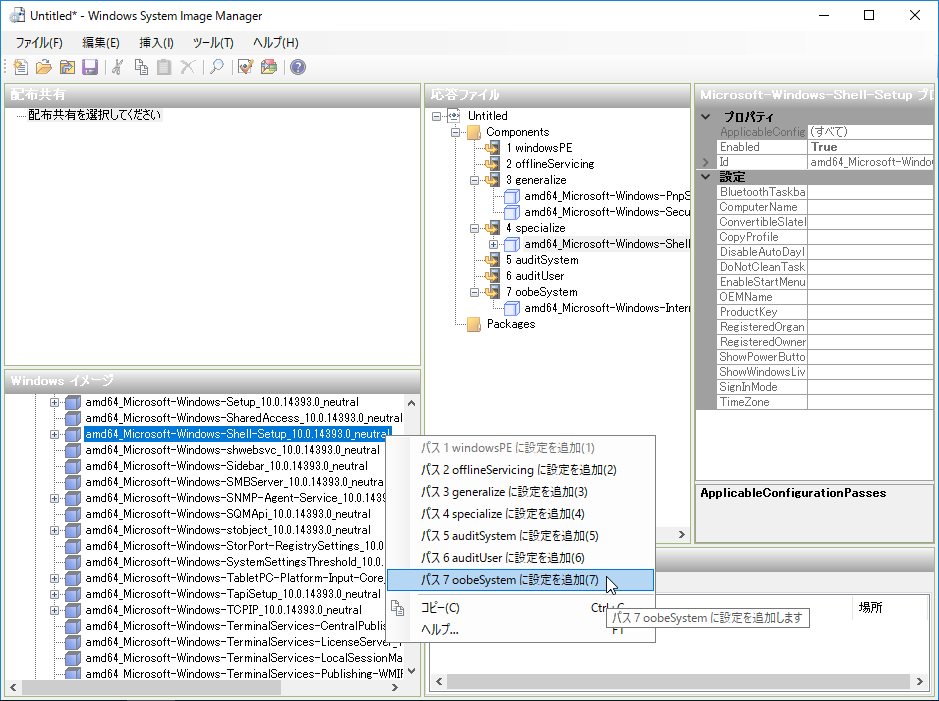The height and width of the screenshot is (701, 939).
Task: Click answer file pane scroll right arrow
Action: (x=681, y=534)
